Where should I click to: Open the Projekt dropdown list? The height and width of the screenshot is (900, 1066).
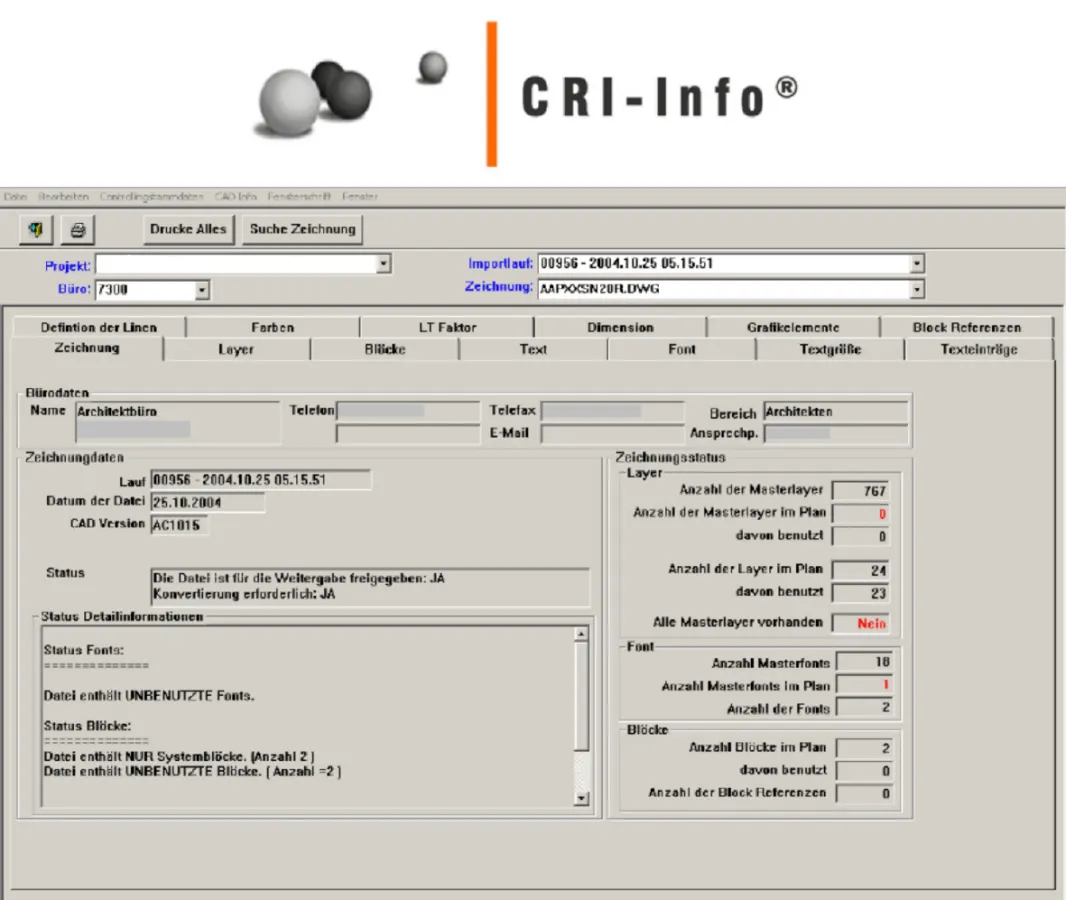point(382,263)
